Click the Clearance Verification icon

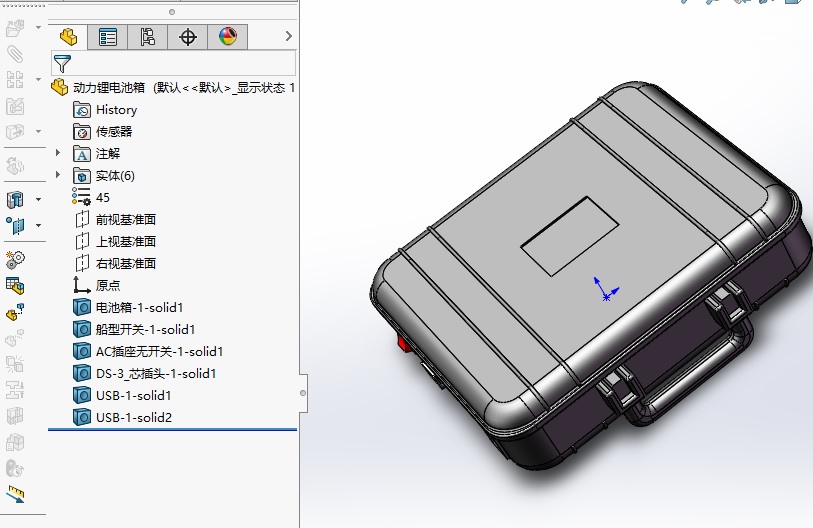pyautogui.click(x=15, y=390)
